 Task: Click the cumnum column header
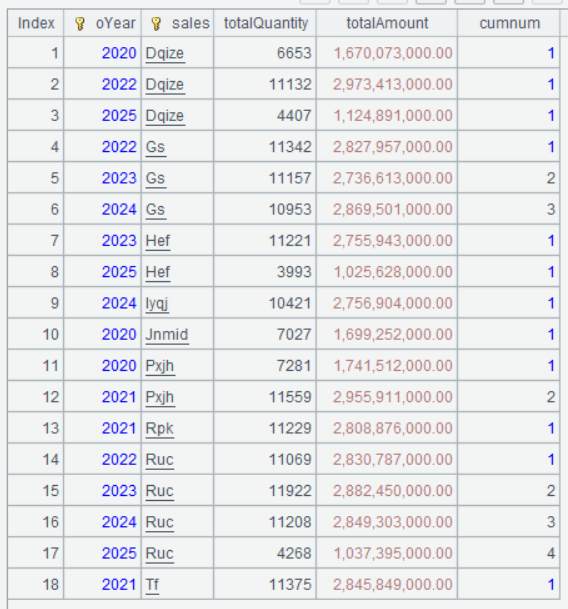509,23
